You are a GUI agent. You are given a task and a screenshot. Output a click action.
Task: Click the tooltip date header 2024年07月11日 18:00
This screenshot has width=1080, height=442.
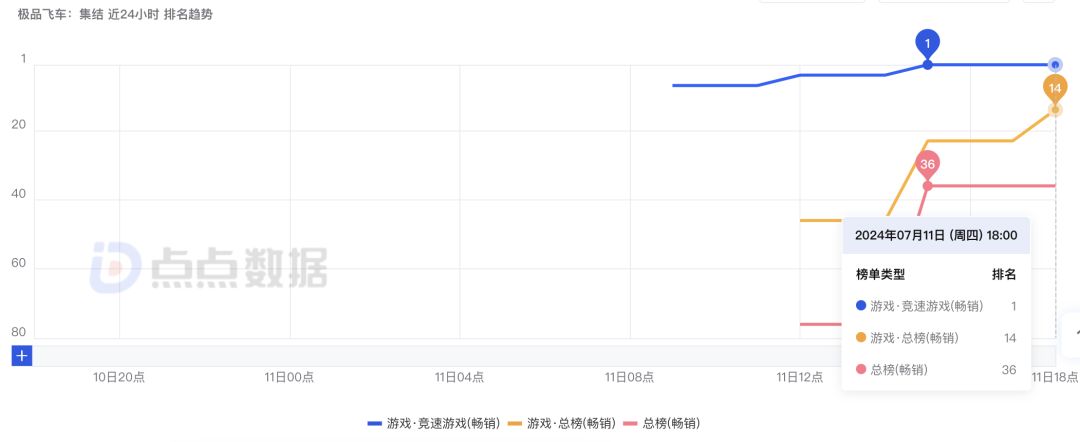click(935, 235)
